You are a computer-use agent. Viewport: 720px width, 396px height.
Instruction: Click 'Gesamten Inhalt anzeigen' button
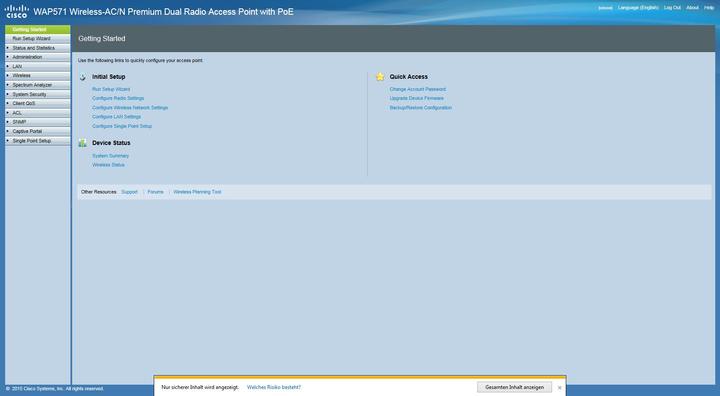coord(514,387)
